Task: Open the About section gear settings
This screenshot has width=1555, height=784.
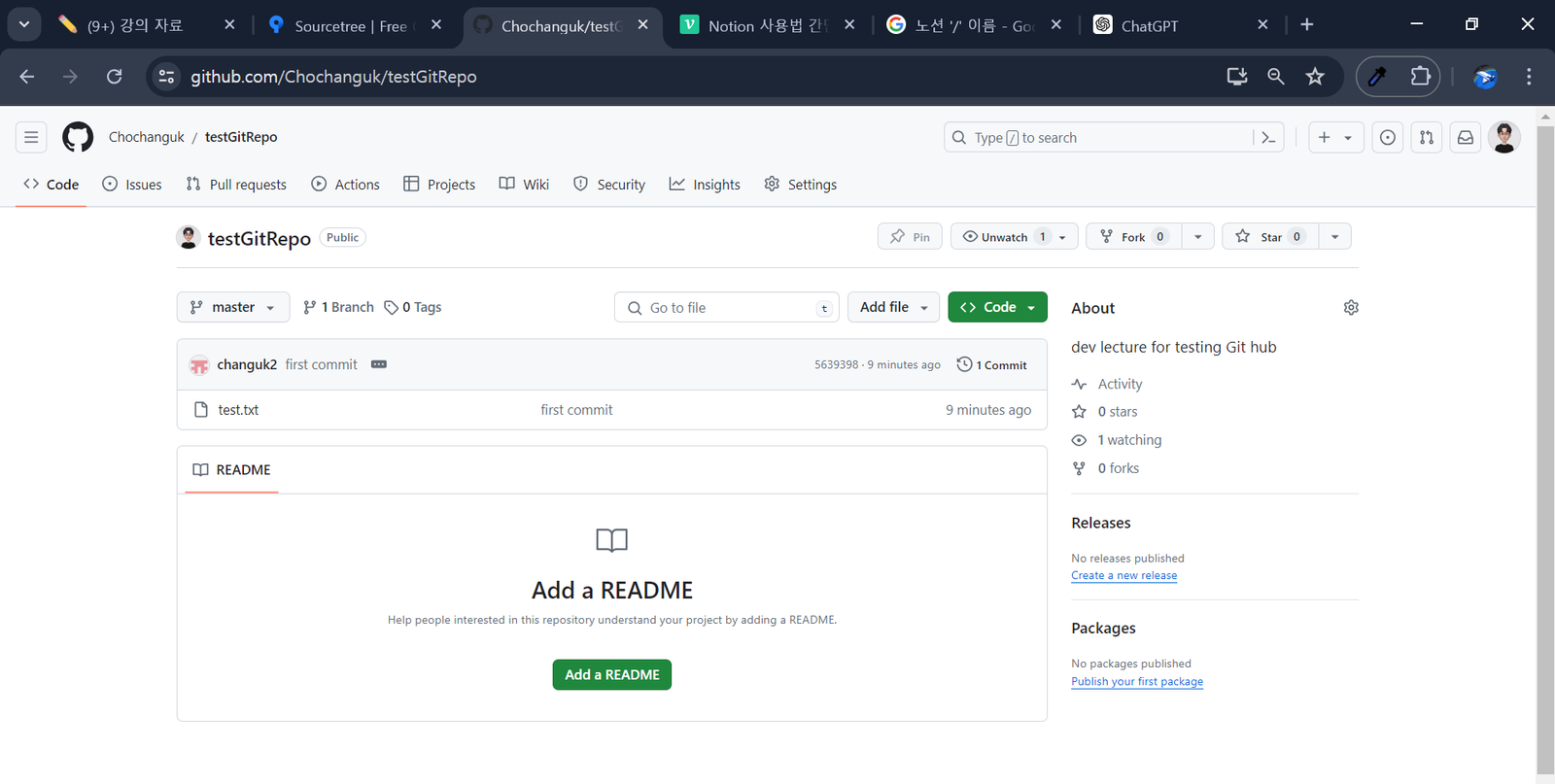Action: 1351,308
